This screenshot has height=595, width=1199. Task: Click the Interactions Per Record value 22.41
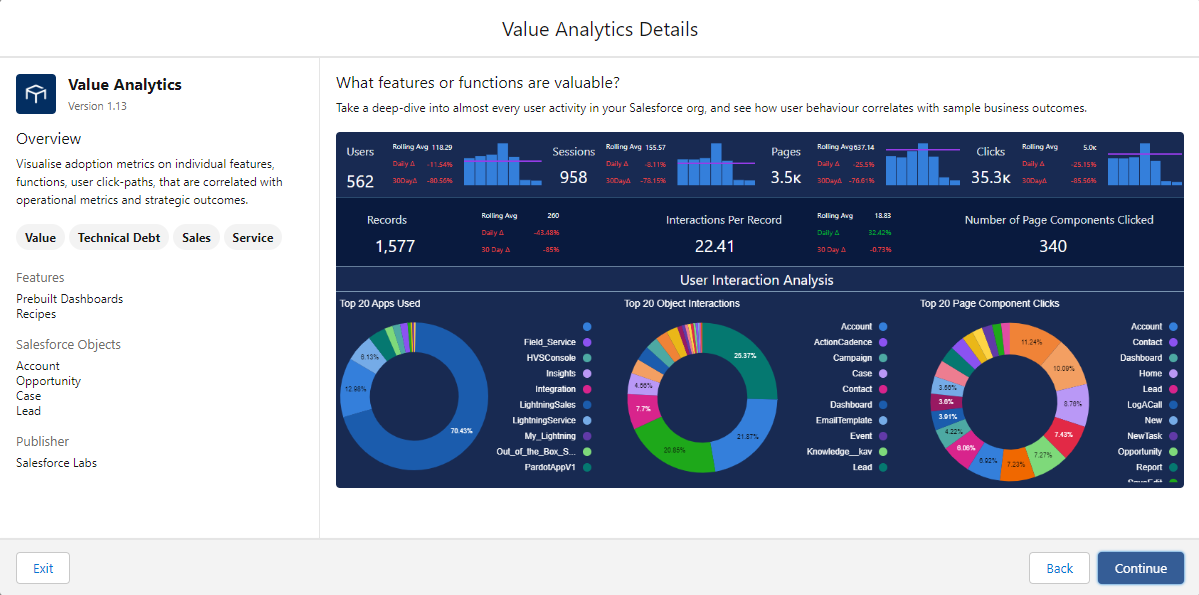(714, 245)
